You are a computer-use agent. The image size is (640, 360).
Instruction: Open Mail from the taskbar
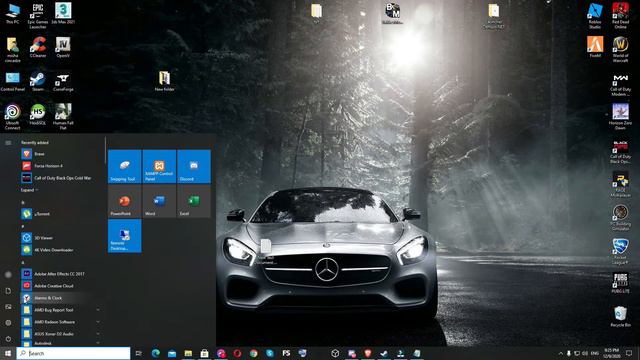tap(172, 353)
